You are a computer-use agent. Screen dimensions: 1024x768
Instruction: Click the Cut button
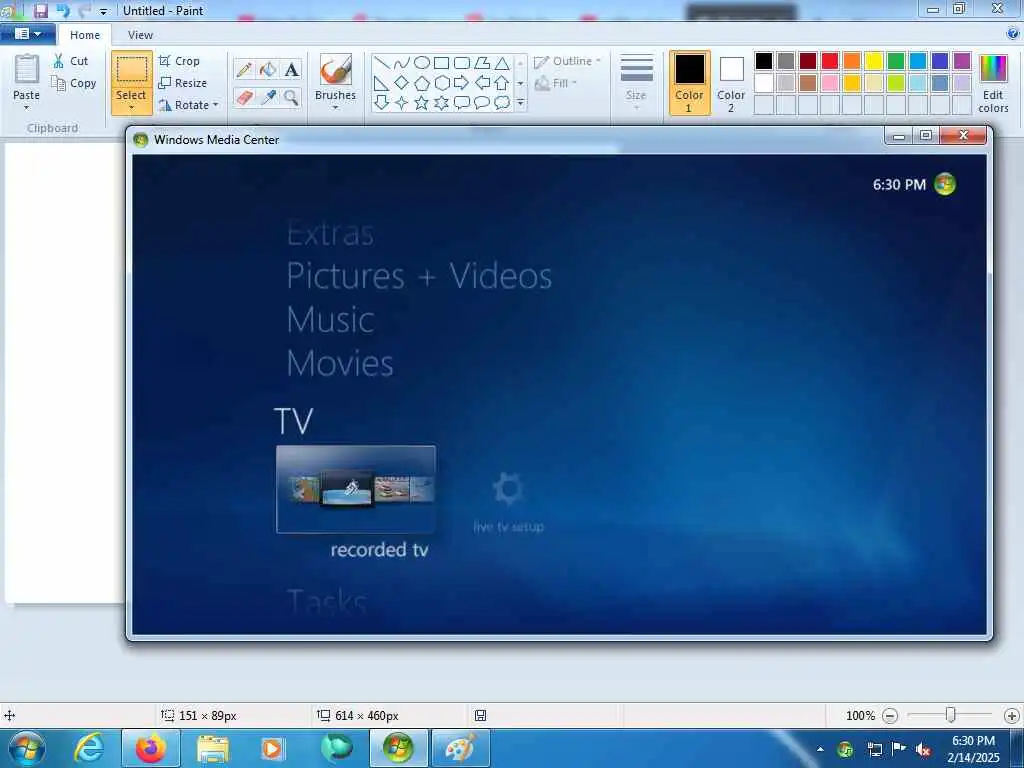[x=71, y=61]
